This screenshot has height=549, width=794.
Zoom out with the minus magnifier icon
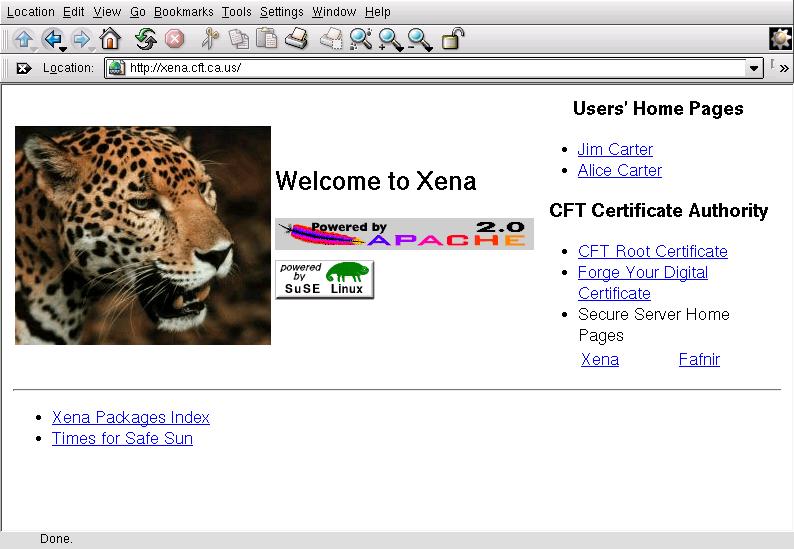(x=420, y=39)
